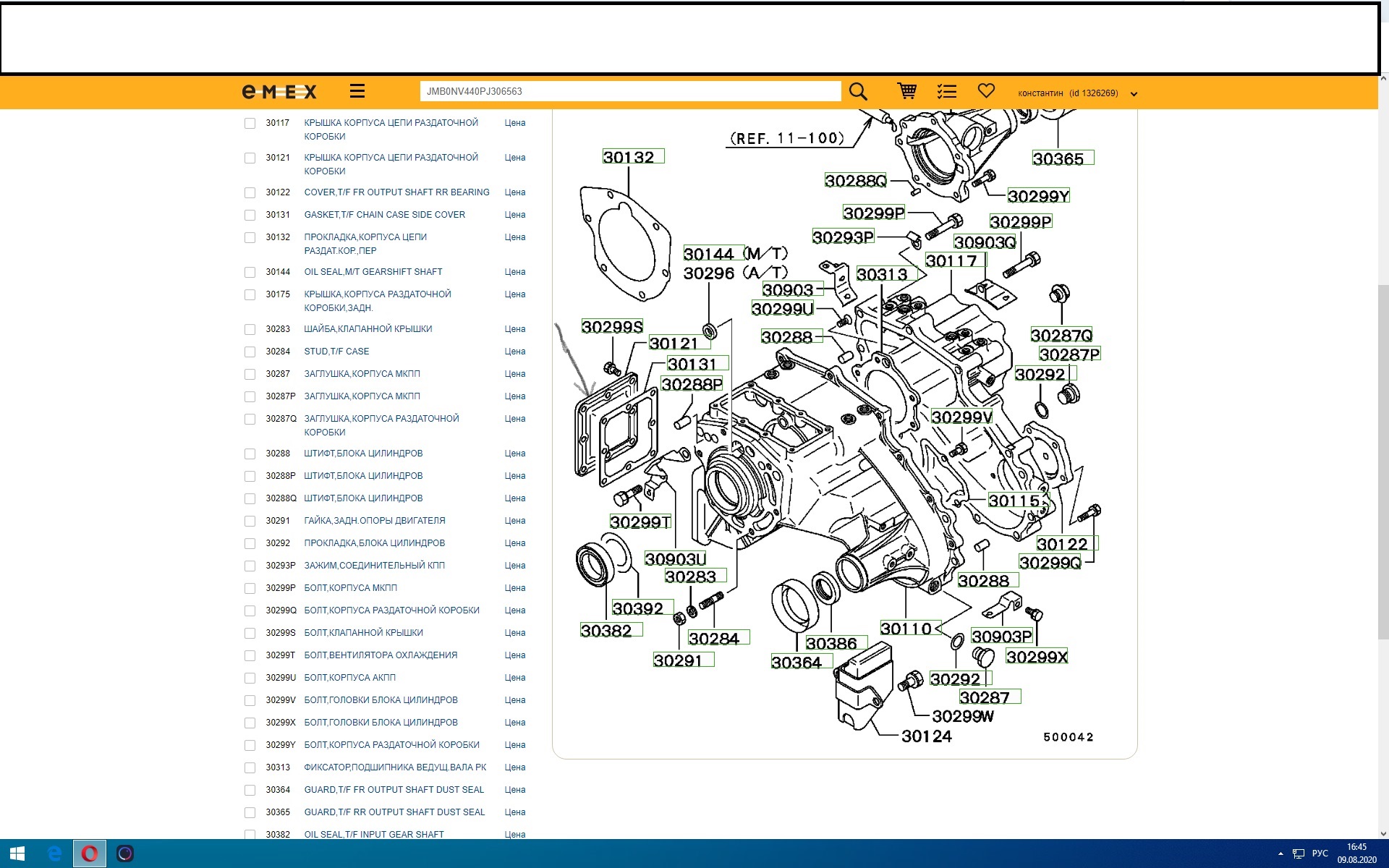The height and width of the screenshot is (868, 1389).
Task: Open Windows Start menu
Action: pyautogui.click(x=17, y=854)
